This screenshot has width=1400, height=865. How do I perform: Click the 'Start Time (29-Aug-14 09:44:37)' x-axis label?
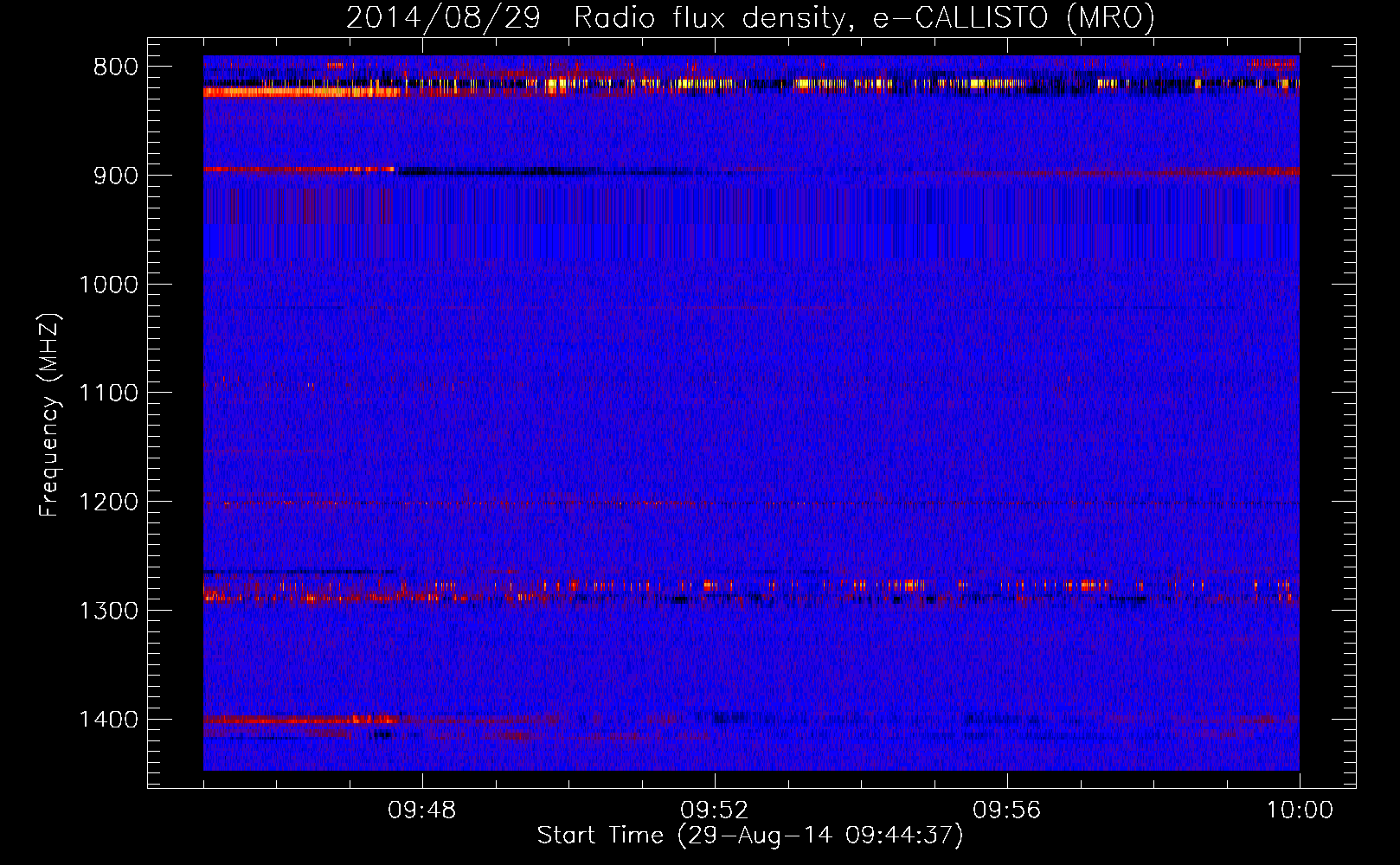click(x=750, y=836)
